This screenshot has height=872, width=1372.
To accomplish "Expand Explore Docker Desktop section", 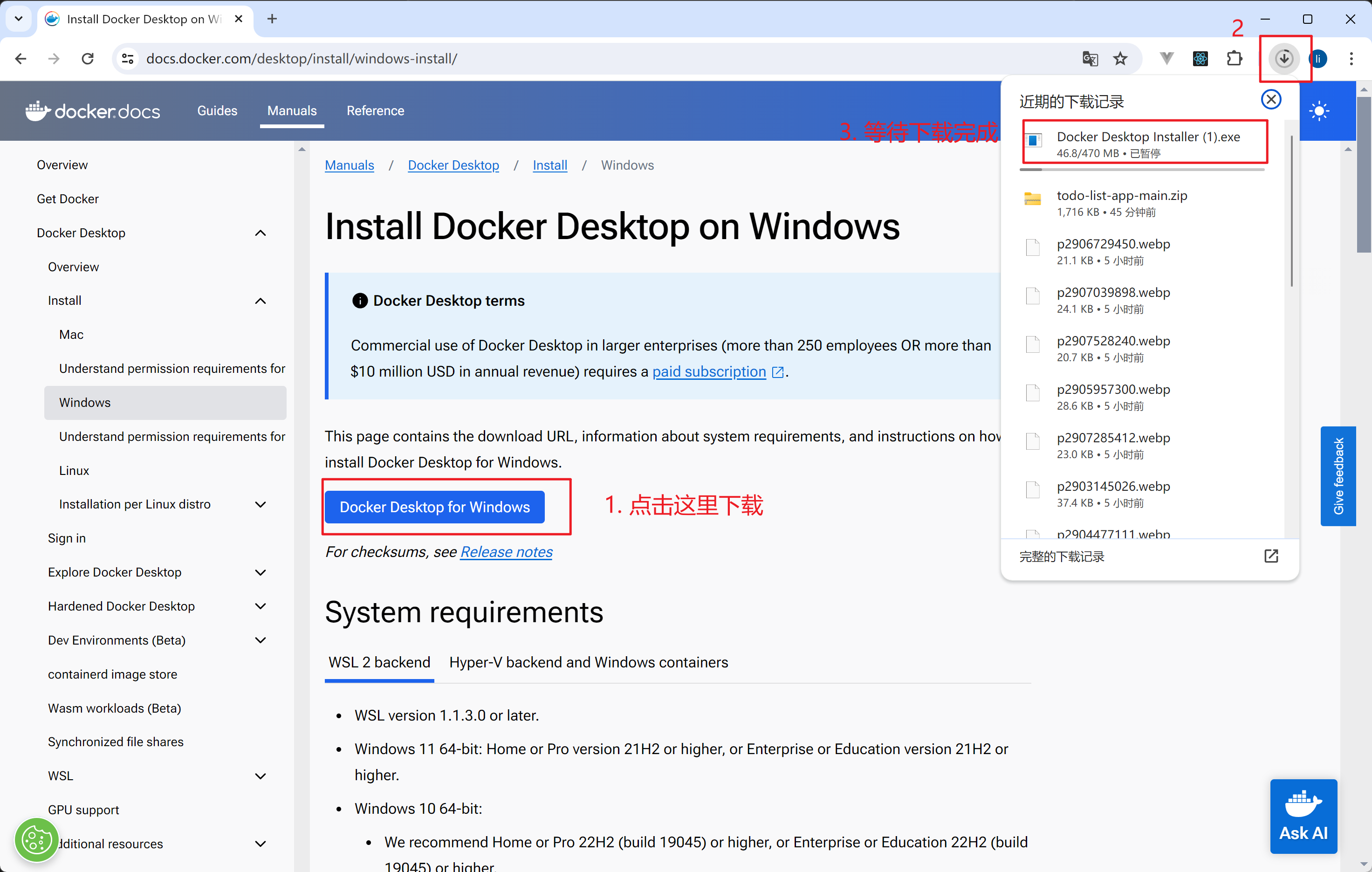I will (x=261, y=572).
